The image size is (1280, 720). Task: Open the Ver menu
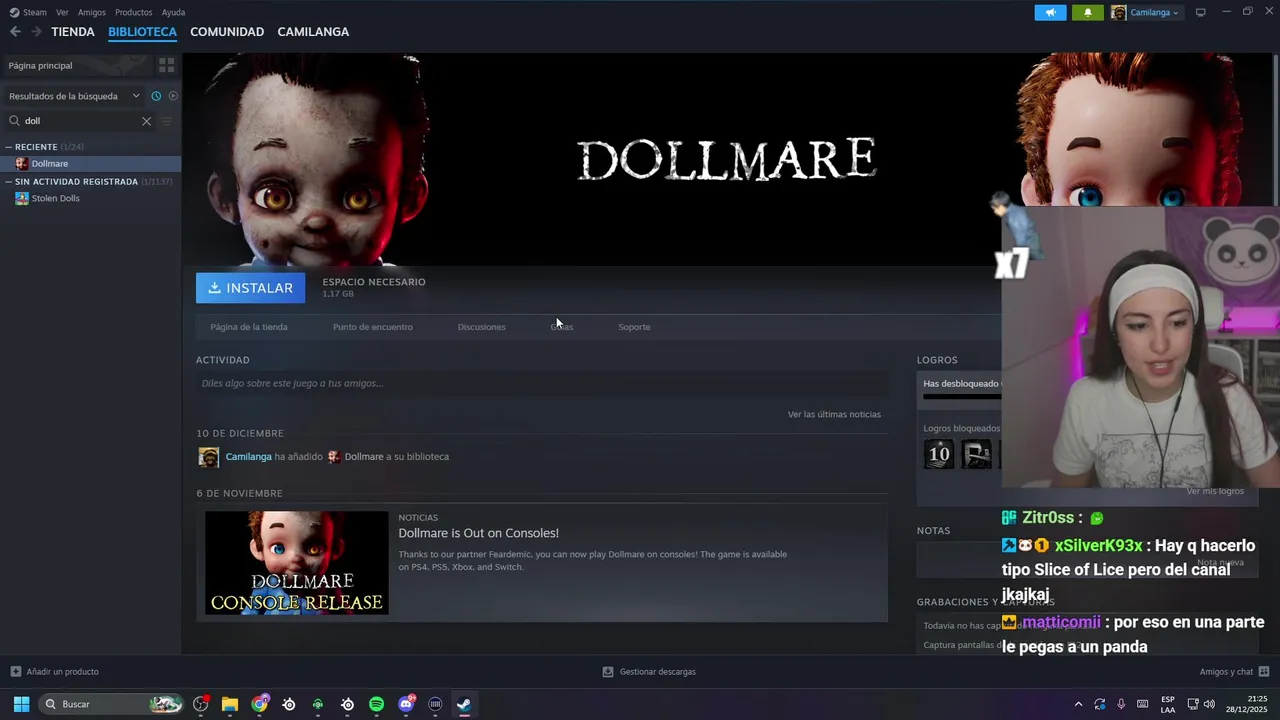coord(62,12)
